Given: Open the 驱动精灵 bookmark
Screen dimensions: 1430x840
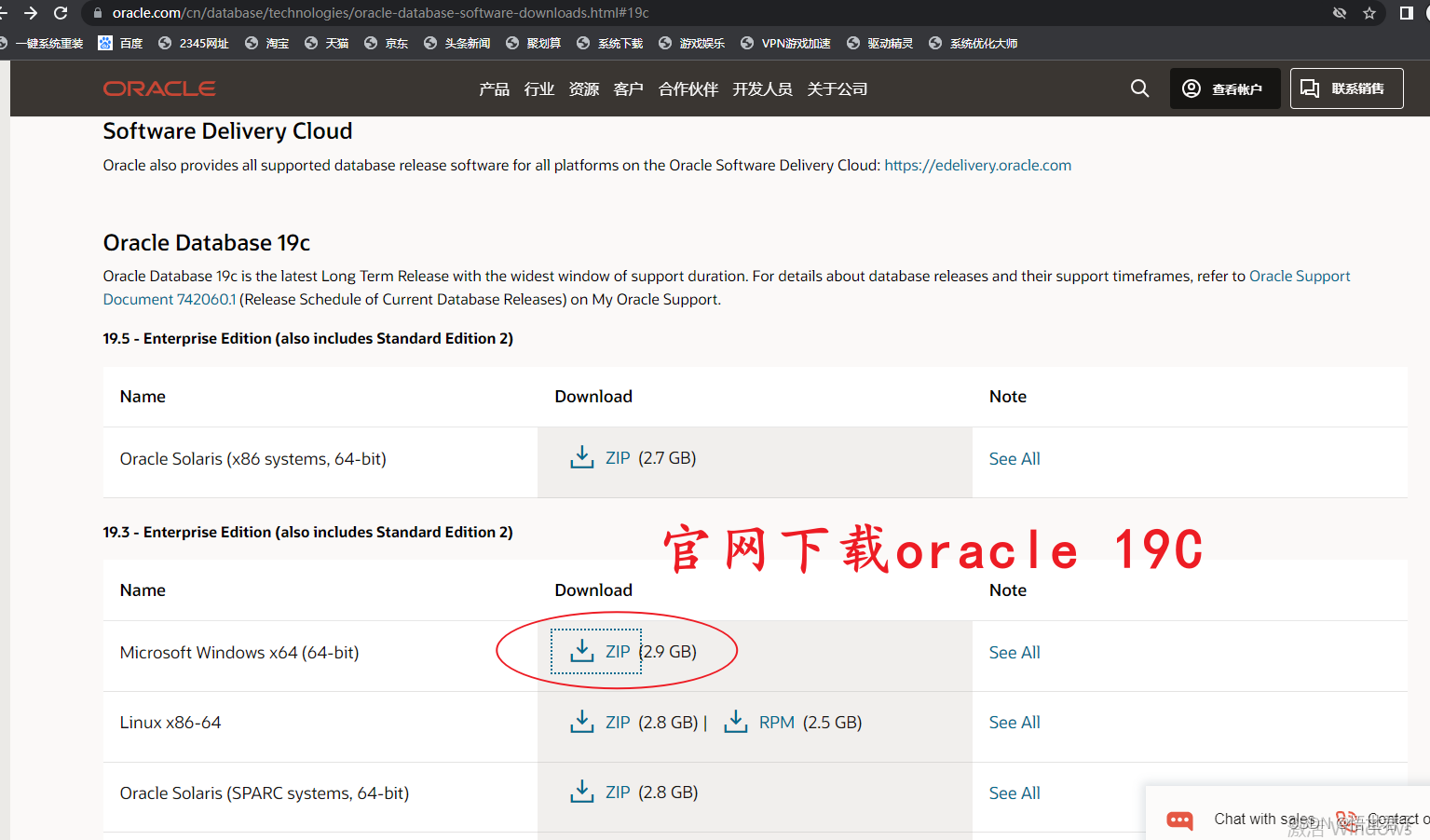Looking at the screenshot, I should (880, 43).
